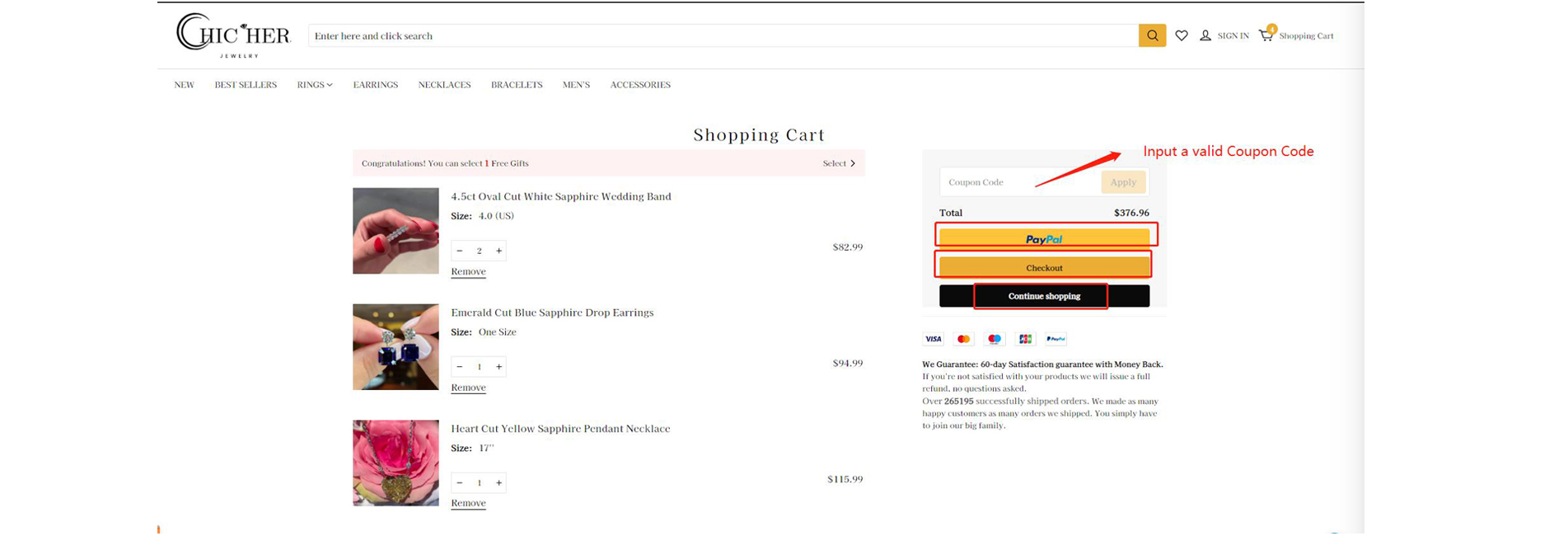Open the Heart Cut Yellow Sapphire necklace thumbnail
The width and height of the screenshot is (1568, 536).
[396, 463]
